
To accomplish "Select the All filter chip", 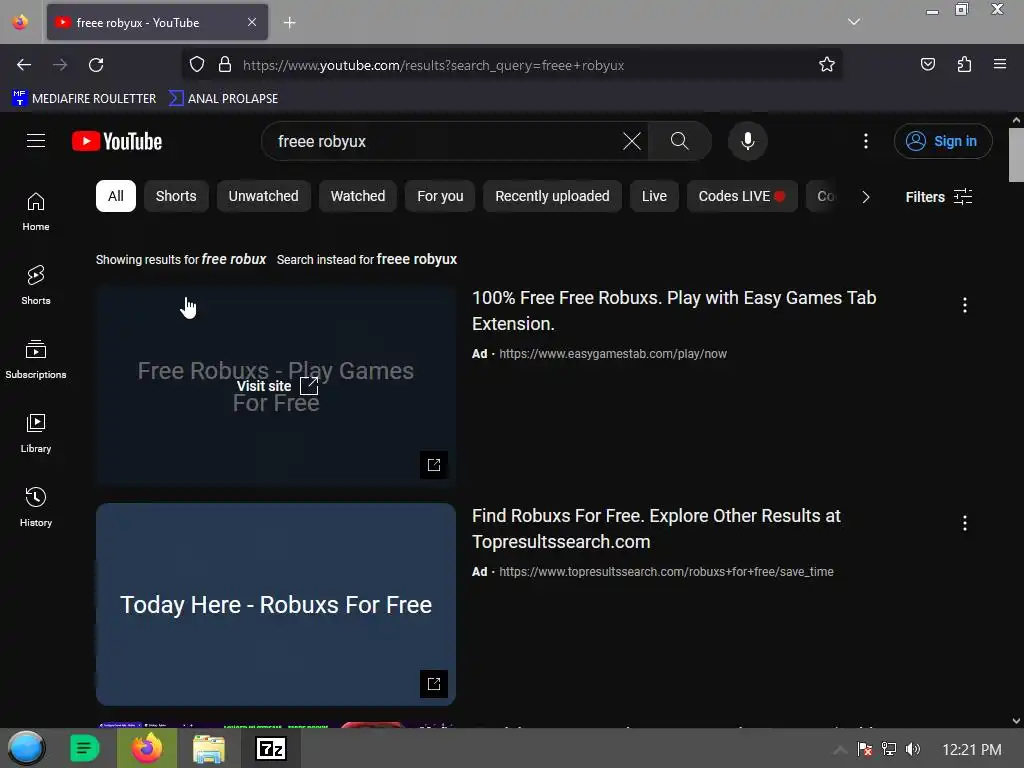I will point(116,196).
